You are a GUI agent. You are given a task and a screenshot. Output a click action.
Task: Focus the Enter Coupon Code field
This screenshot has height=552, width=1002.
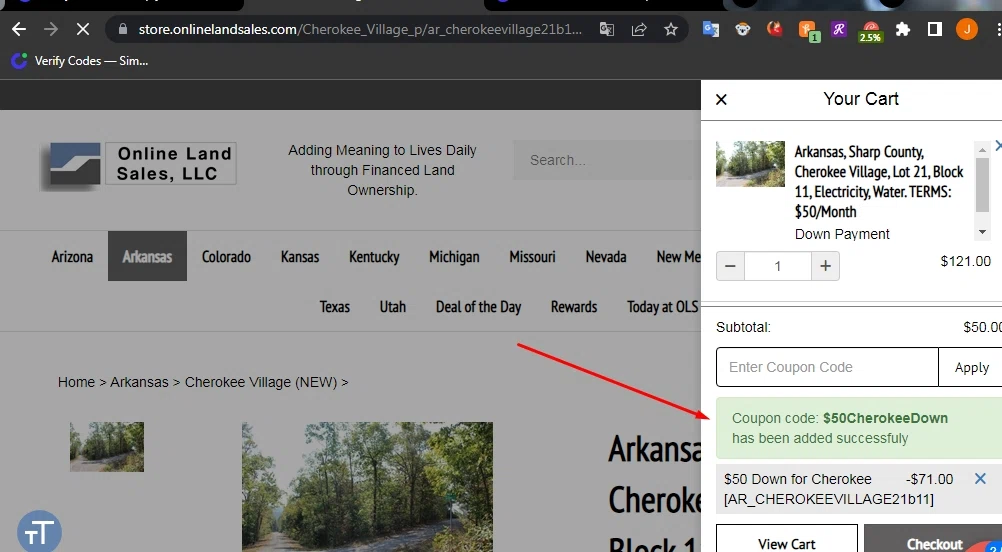pos(827,367)
